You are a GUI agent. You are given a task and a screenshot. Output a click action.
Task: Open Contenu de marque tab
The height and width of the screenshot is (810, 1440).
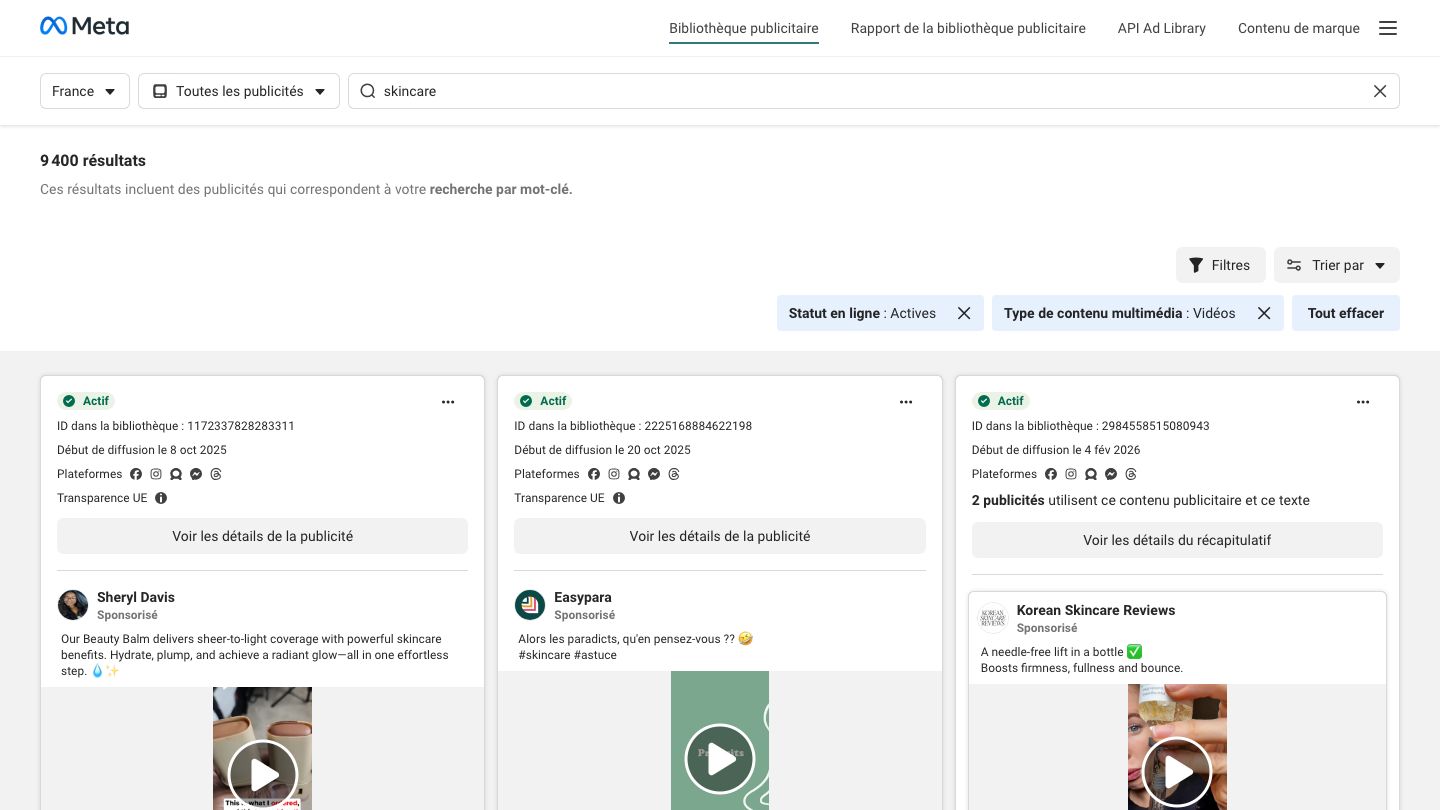coord(1299,28)
